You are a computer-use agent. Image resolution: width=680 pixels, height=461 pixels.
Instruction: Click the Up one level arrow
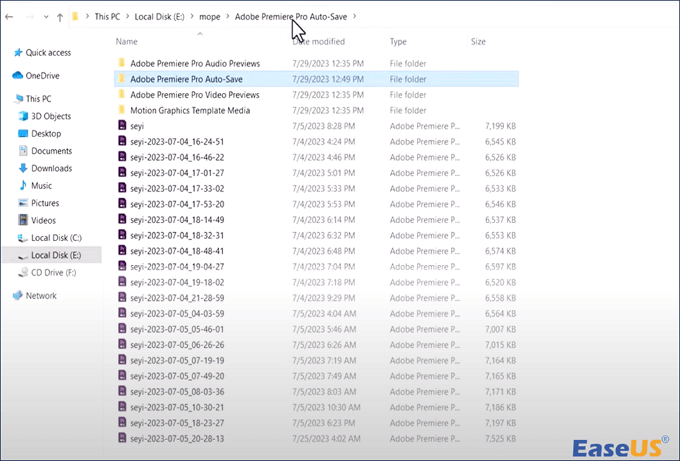point(60,17)
